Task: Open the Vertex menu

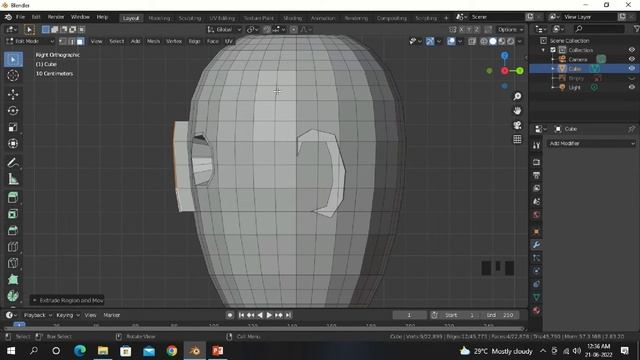Action: [x=173, y=41]
